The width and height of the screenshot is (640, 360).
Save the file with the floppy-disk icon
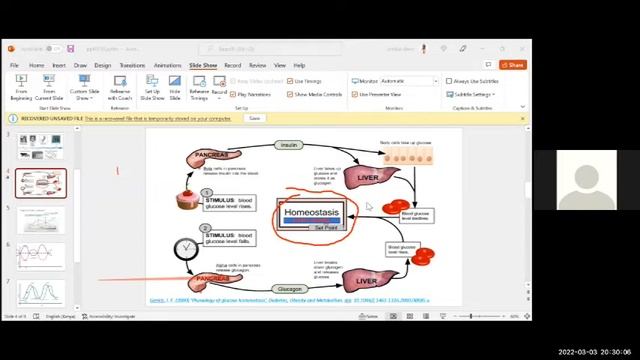[x=71, y=49]
